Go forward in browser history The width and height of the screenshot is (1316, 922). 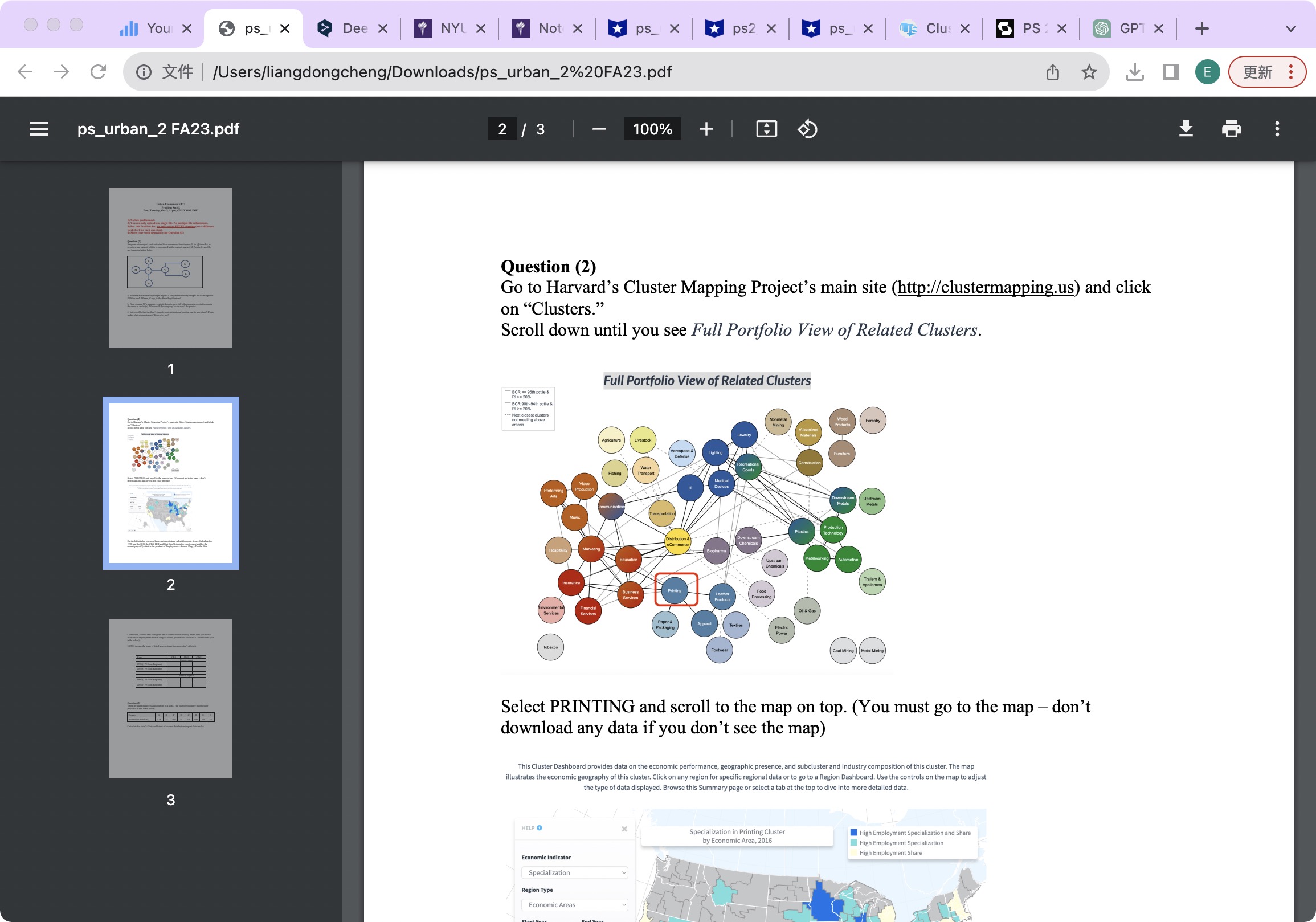tap(62, 72)
